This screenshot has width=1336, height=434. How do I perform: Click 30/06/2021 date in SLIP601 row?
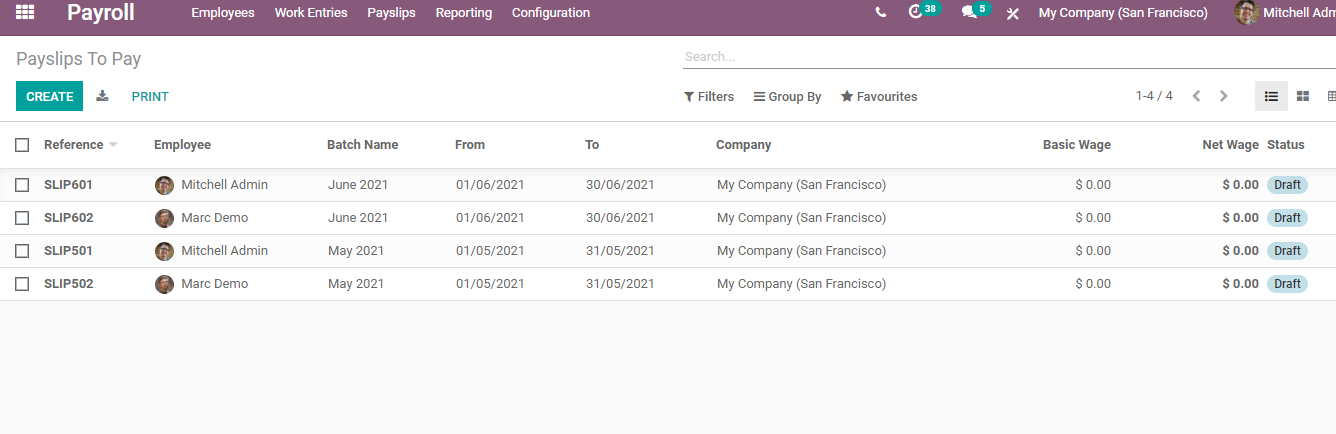[620, 185]
